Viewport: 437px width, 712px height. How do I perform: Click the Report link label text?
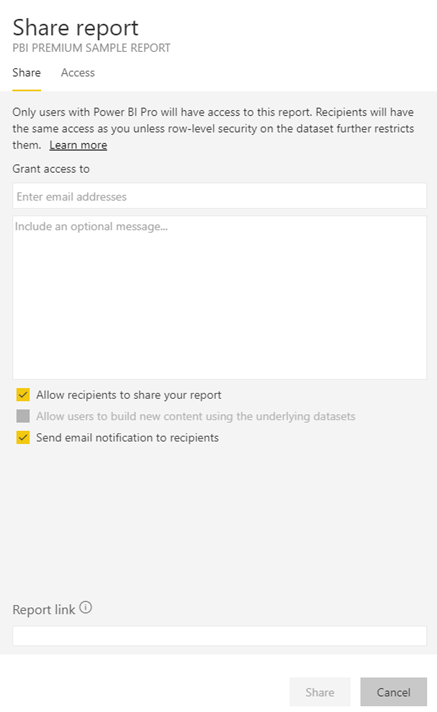click(x=44, y=609)
